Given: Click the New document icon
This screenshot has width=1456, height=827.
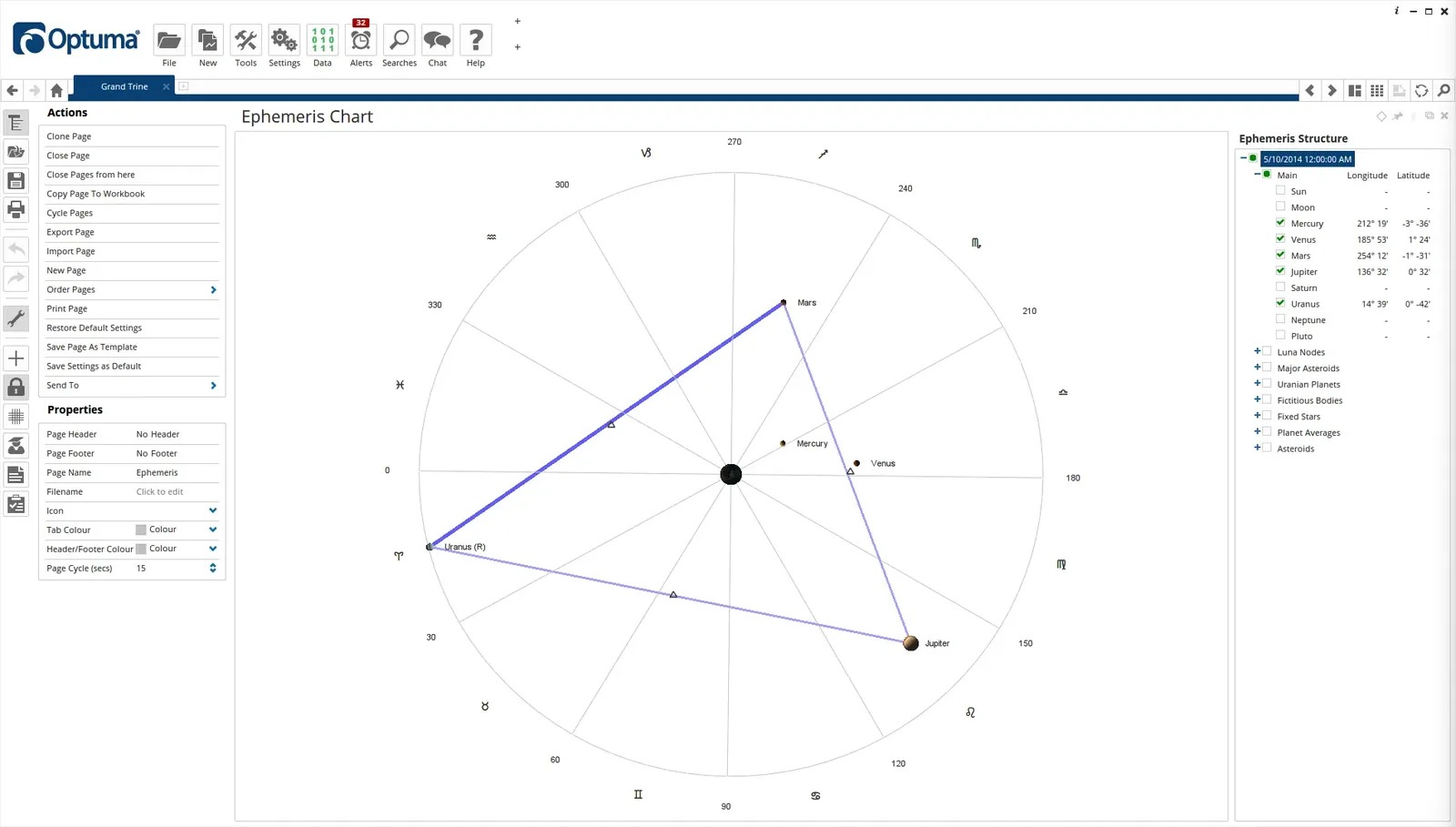Looking at the screenshot, I should click(x=207, y=40).
